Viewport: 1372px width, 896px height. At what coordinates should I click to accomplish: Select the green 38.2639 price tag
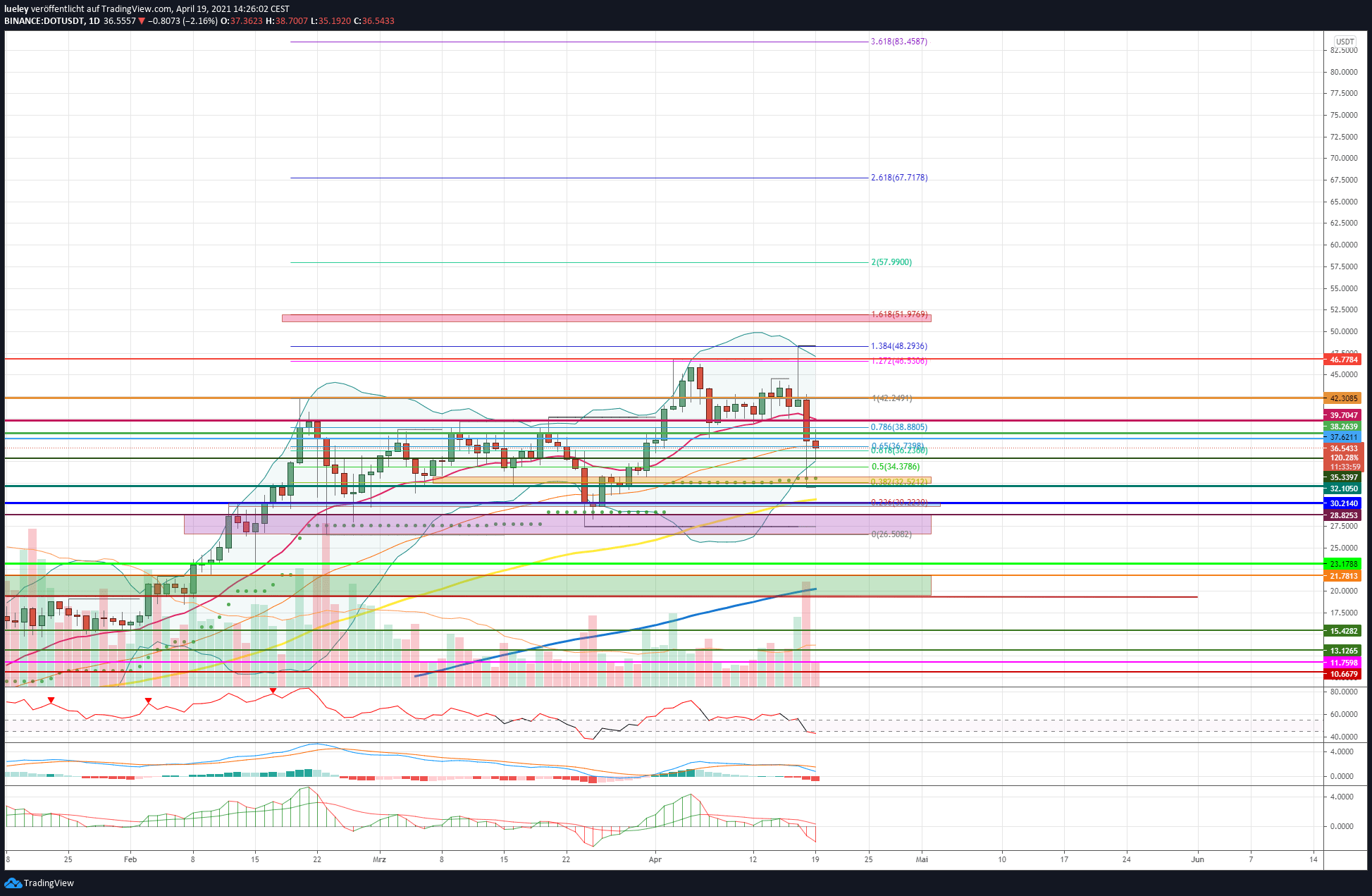(1344, 426)
